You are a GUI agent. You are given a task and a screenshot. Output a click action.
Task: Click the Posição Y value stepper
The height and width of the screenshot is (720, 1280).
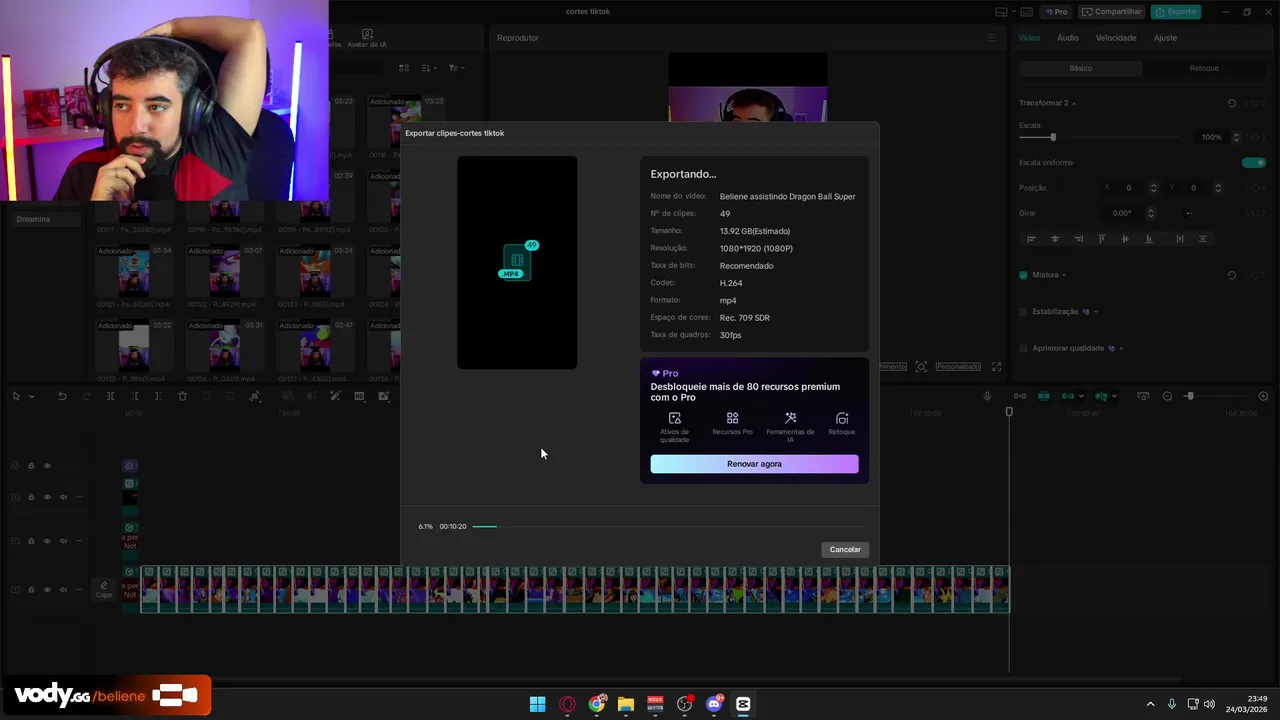(1218, 188)
